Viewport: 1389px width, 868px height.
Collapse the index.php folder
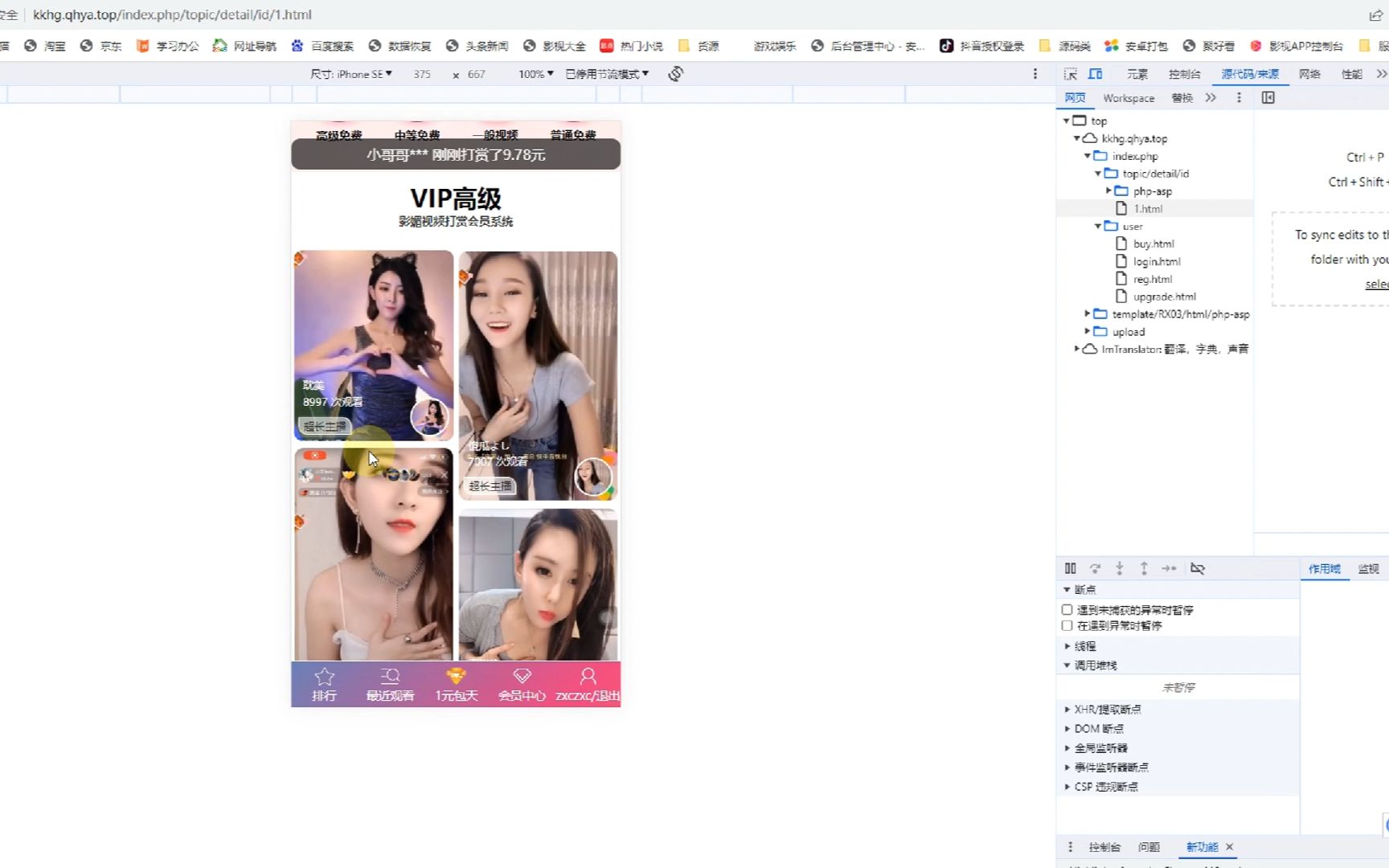click(x=1088, y=156)
